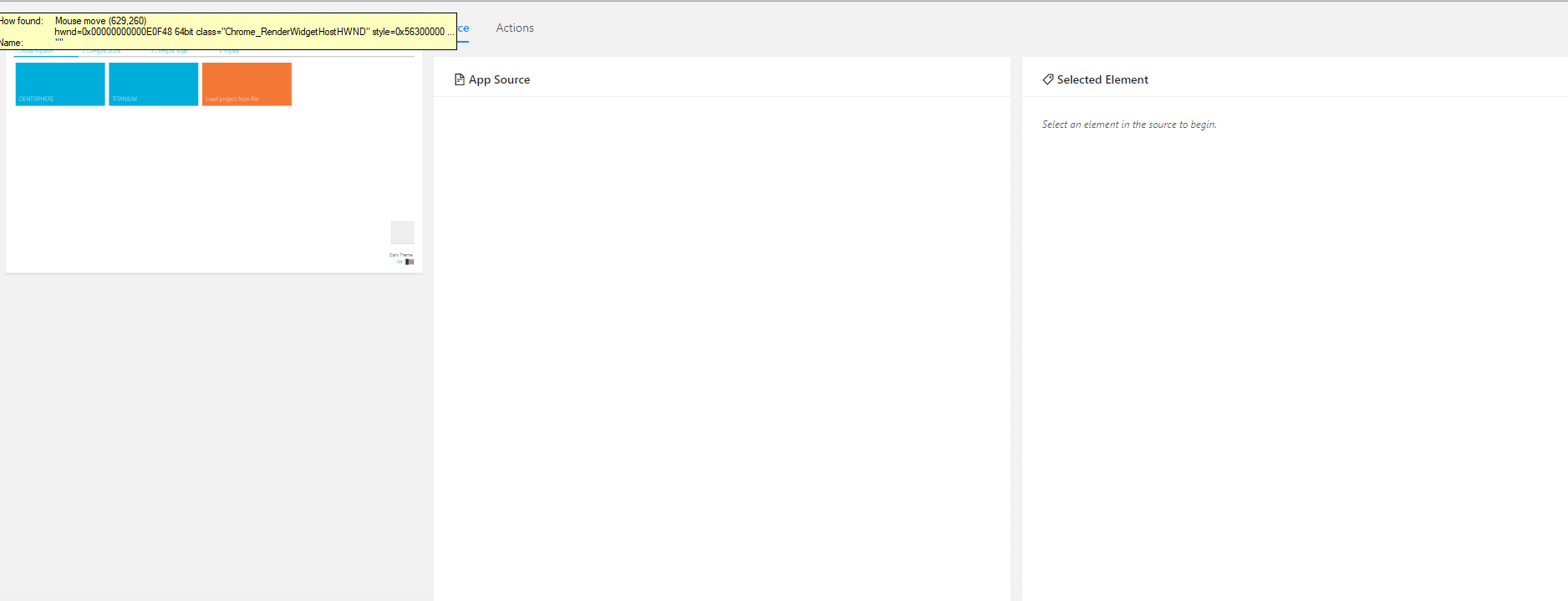The height and width of the screenshot is (601, 1568).
Task: Open the Configure source step tab
Action: 102,52
